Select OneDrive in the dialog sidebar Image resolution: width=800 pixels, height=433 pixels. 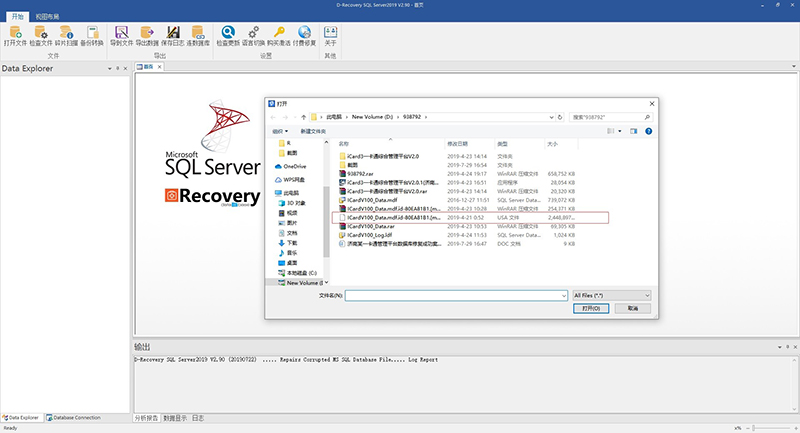[x=291, y=166]
